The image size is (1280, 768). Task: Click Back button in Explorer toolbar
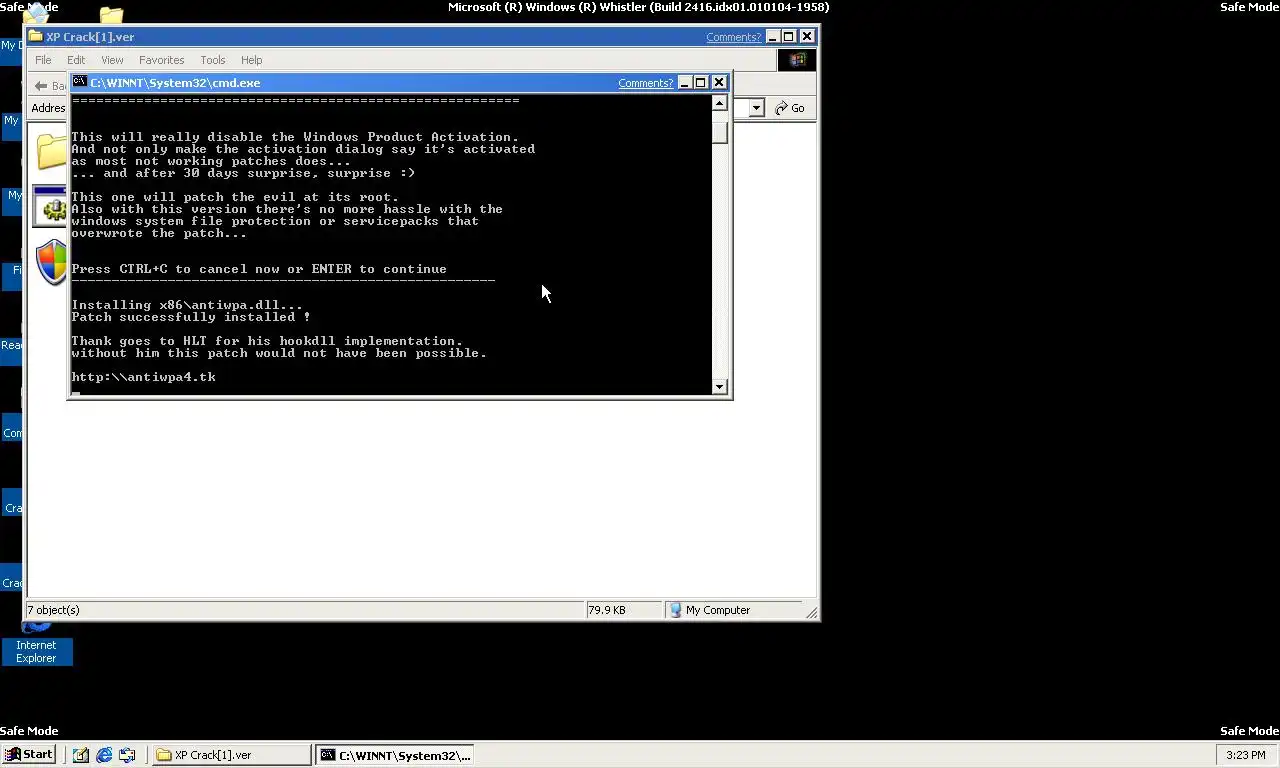tap(48, 86)
